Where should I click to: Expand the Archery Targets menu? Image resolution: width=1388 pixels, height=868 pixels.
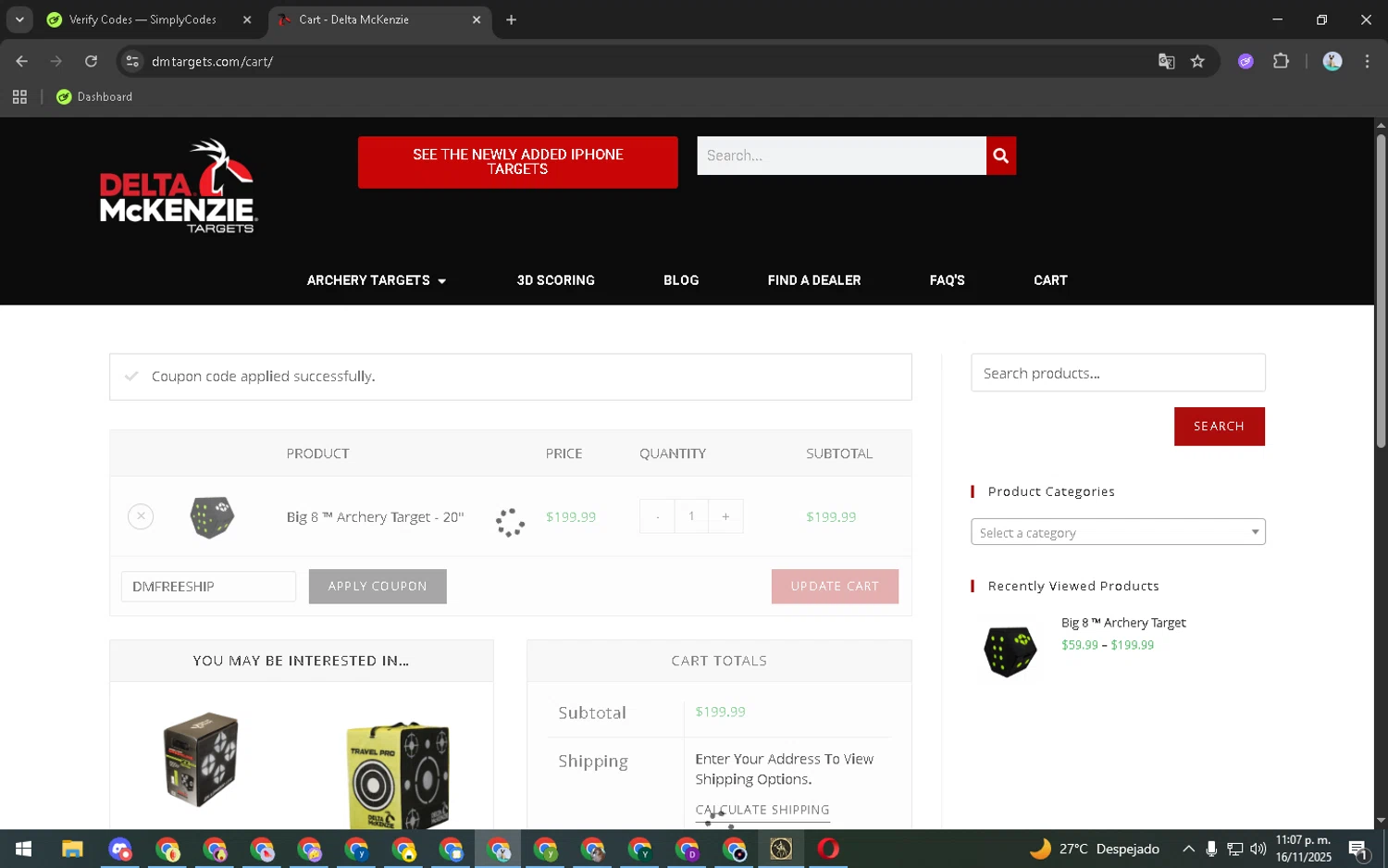[x=377, y=280]
